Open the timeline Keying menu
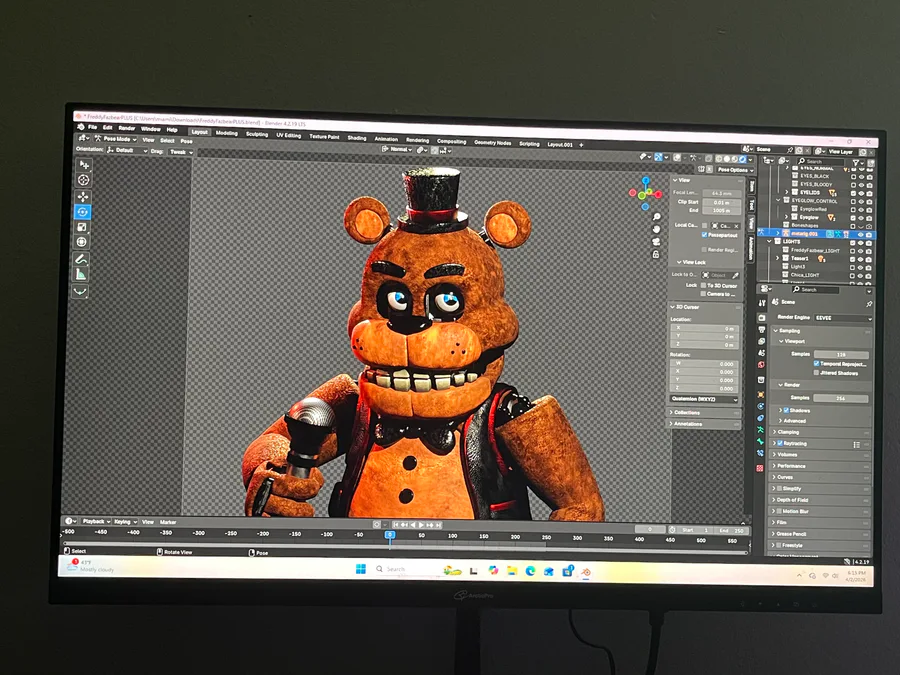This screenshot has width=900, height=675. click(x=125, y=522)
